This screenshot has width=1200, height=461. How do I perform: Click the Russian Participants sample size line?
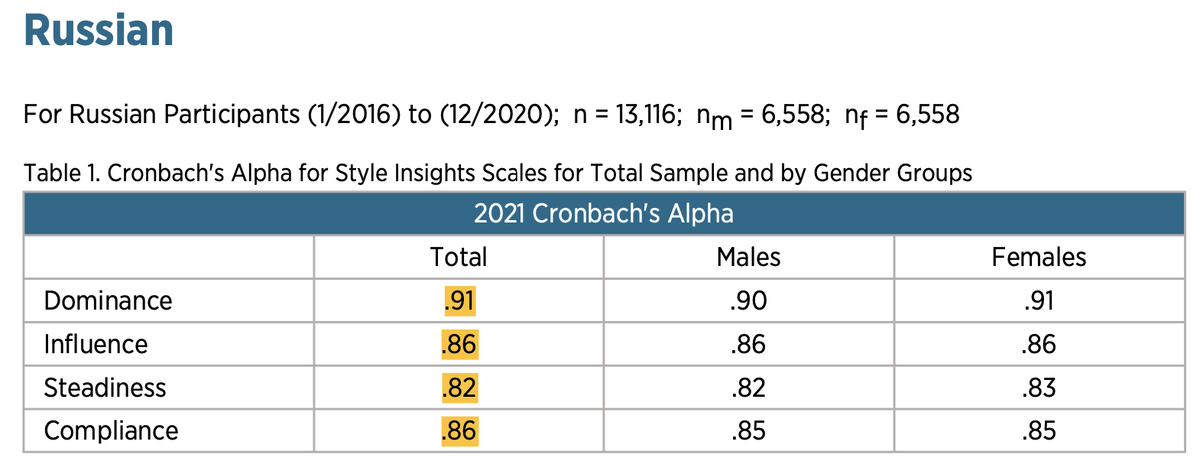[x=490, y=115]
